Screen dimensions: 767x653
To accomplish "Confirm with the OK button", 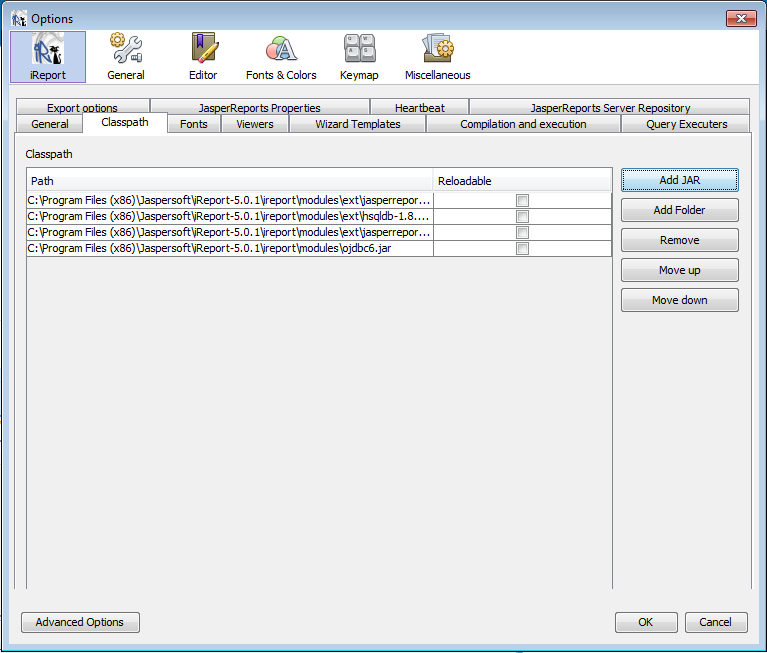I will pyautogui.click(x=646, y=622).
